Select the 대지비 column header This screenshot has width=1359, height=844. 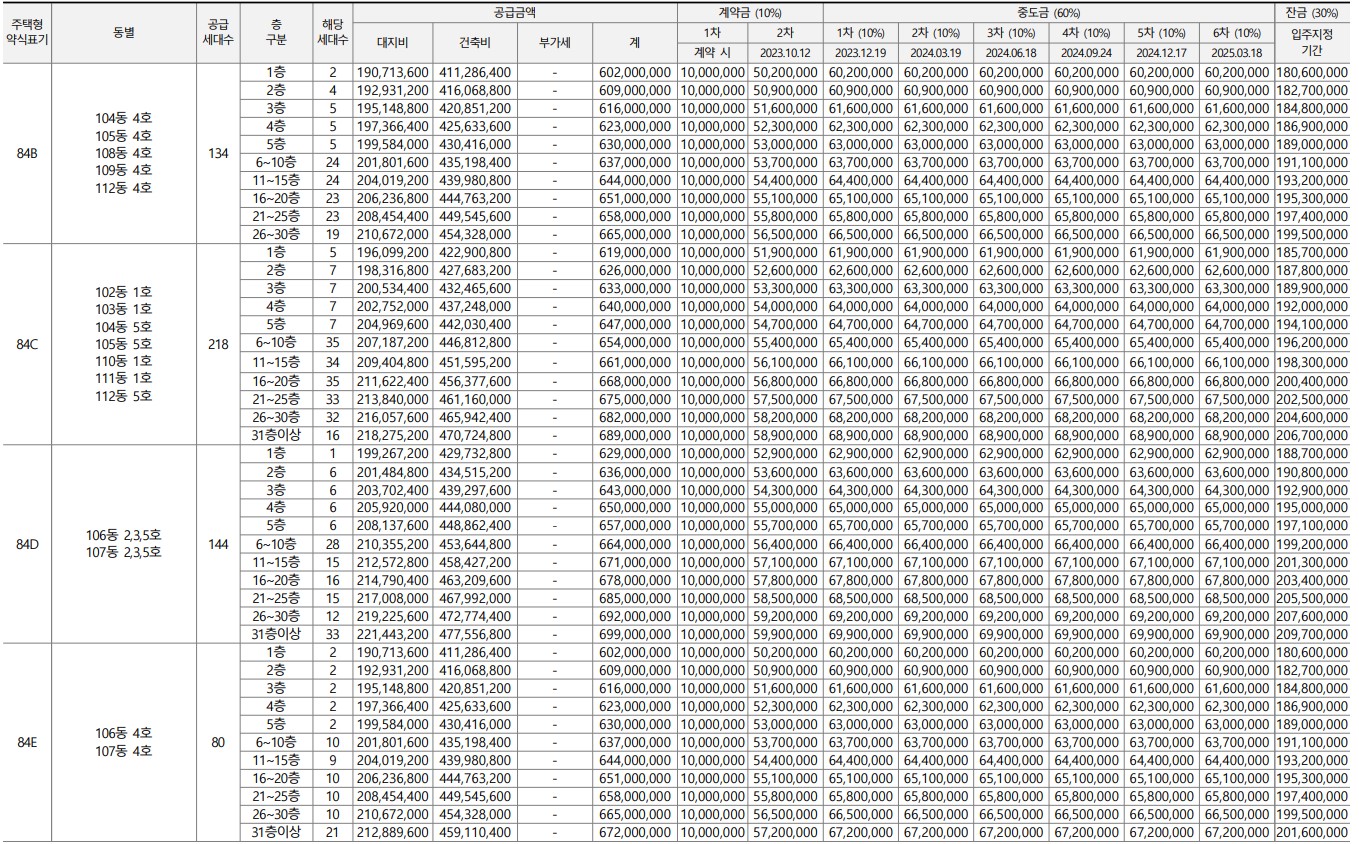click(392, 44)
